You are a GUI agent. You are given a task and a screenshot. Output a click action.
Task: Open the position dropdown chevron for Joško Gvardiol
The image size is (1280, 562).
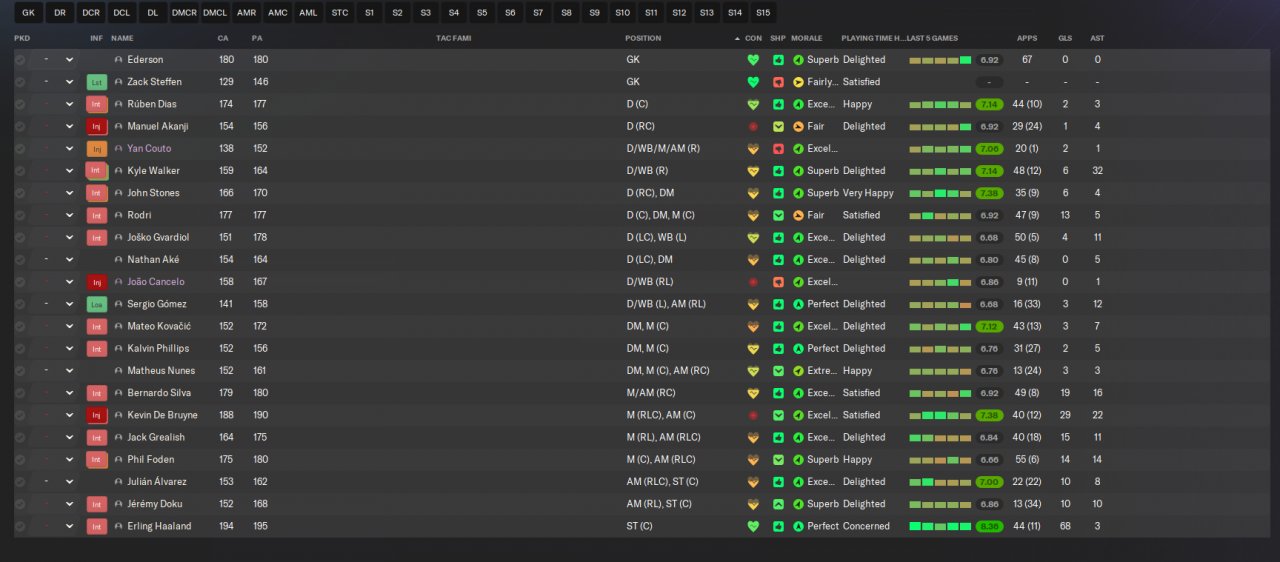(69, 238)
